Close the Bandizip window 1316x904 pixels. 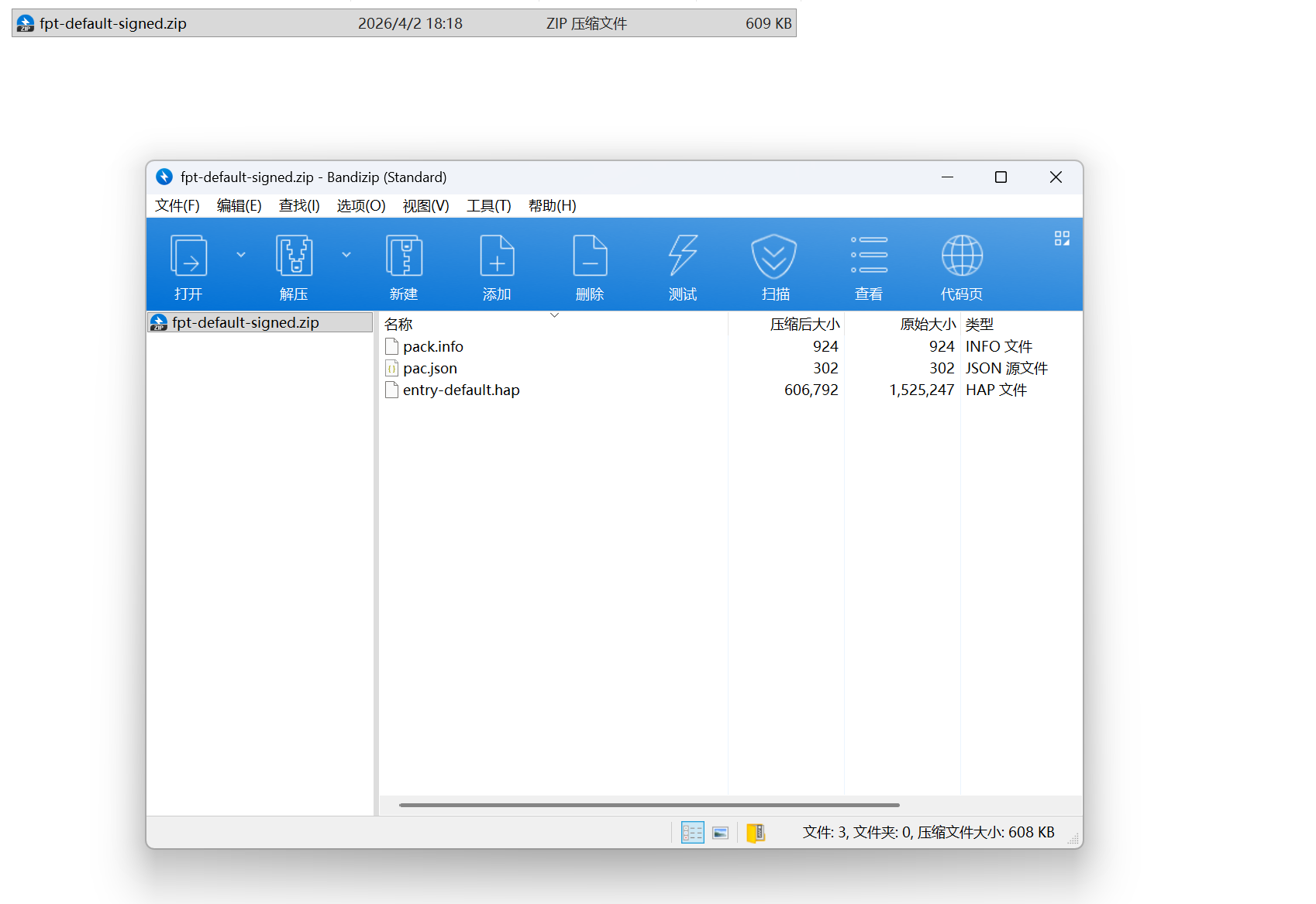pos(1056,177)
